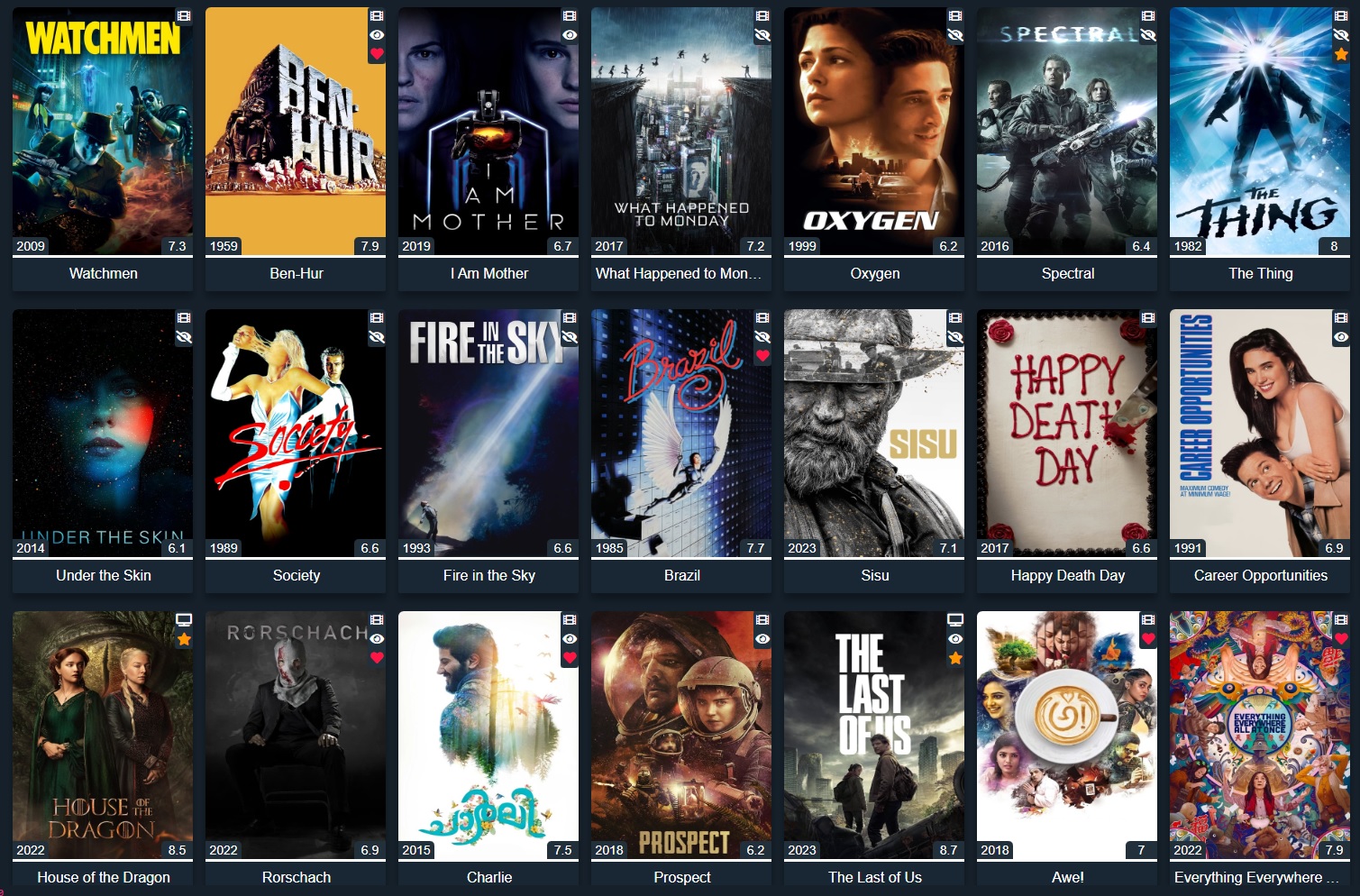Toggle the watched eye icon on Prospect
1360x896 pixels.
pyautogui.click(x=762, y=639)
